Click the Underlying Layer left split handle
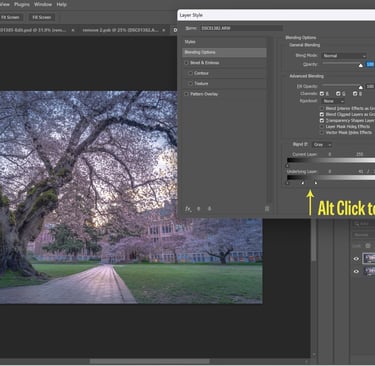The width and height of the screenshot is (375, 366). point(303,183)
